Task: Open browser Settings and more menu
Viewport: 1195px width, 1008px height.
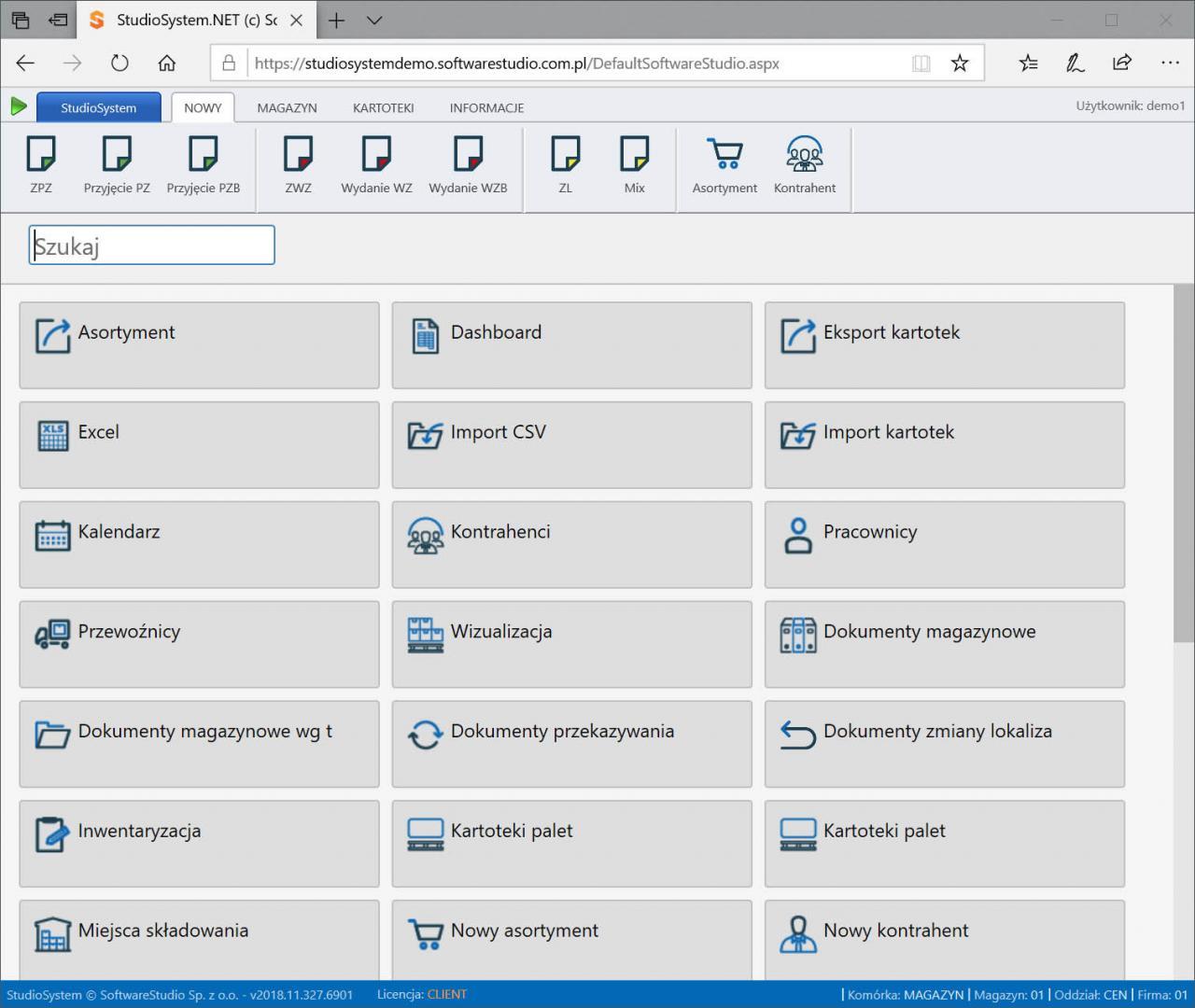Action: click(1170, 63)
